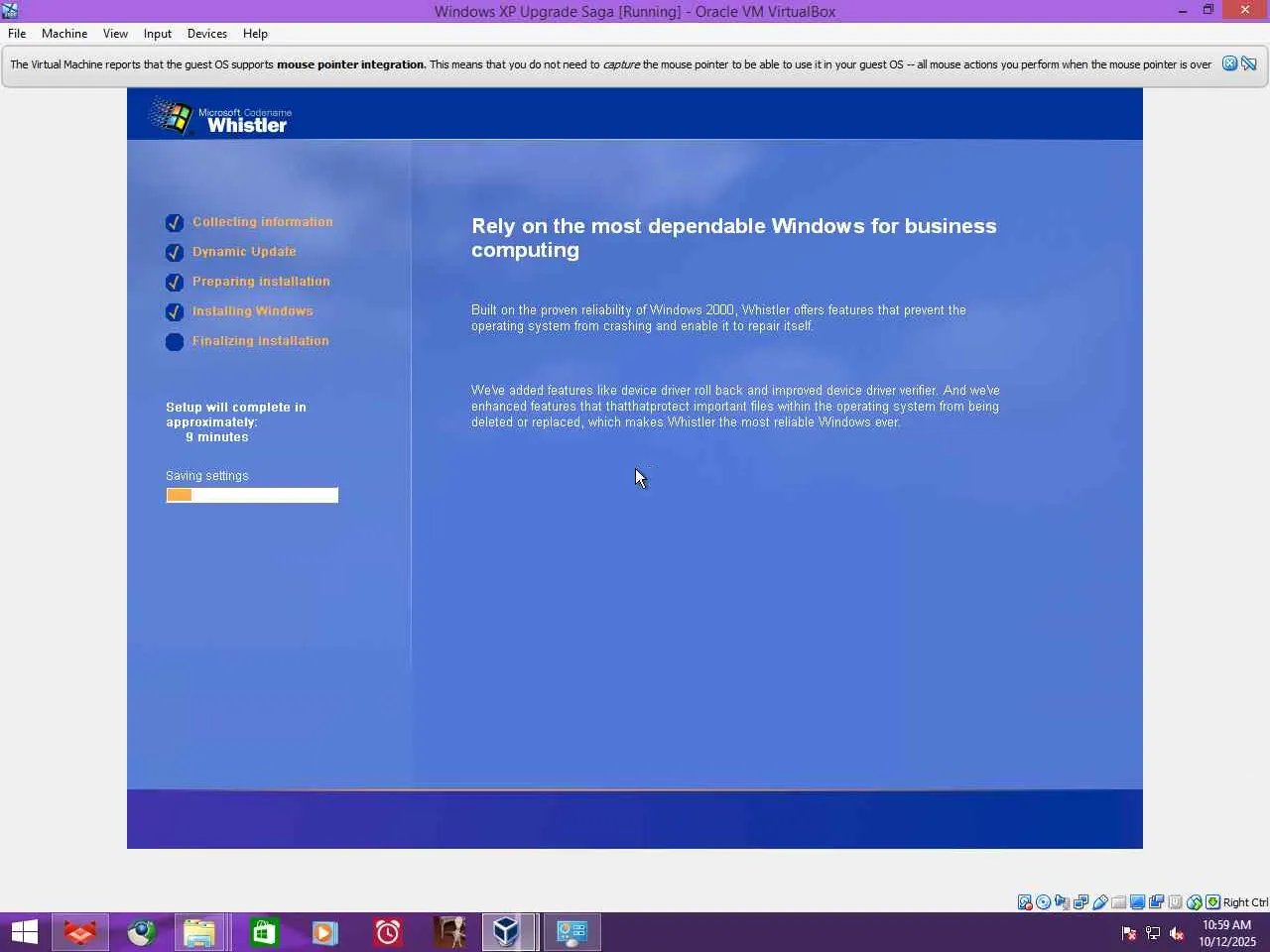The height and width of the screenshot is (952, 1270).
Task: Dismiss the mouse pointer integration notification
Action: point(1229,63)
